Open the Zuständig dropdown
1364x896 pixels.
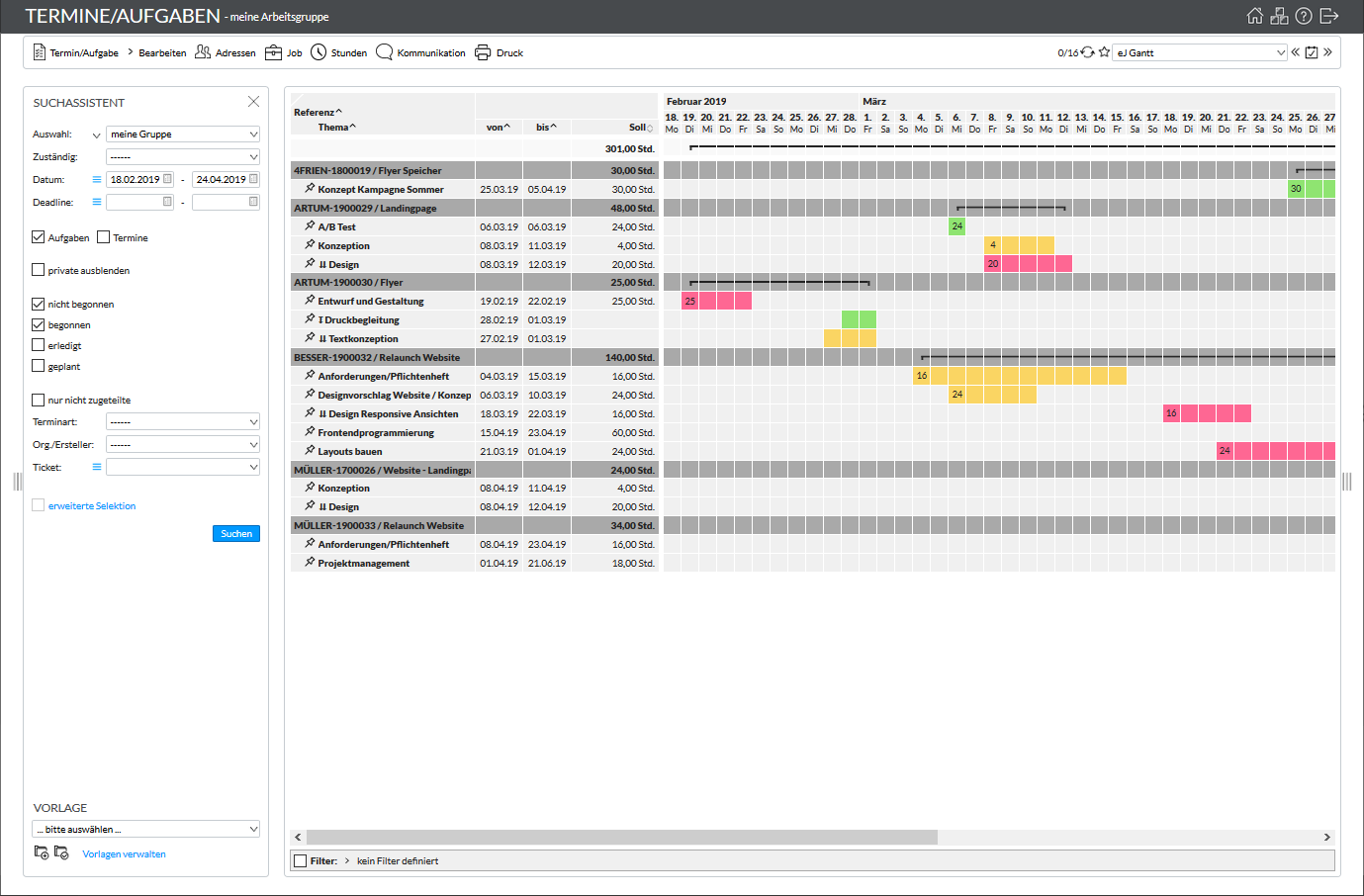(183, 156)
